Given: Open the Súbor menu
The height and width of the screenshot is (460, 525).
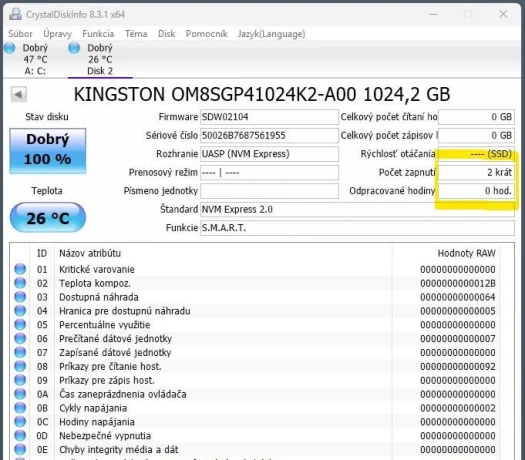Looking at the screenshot, I should (x=20, y=34).
